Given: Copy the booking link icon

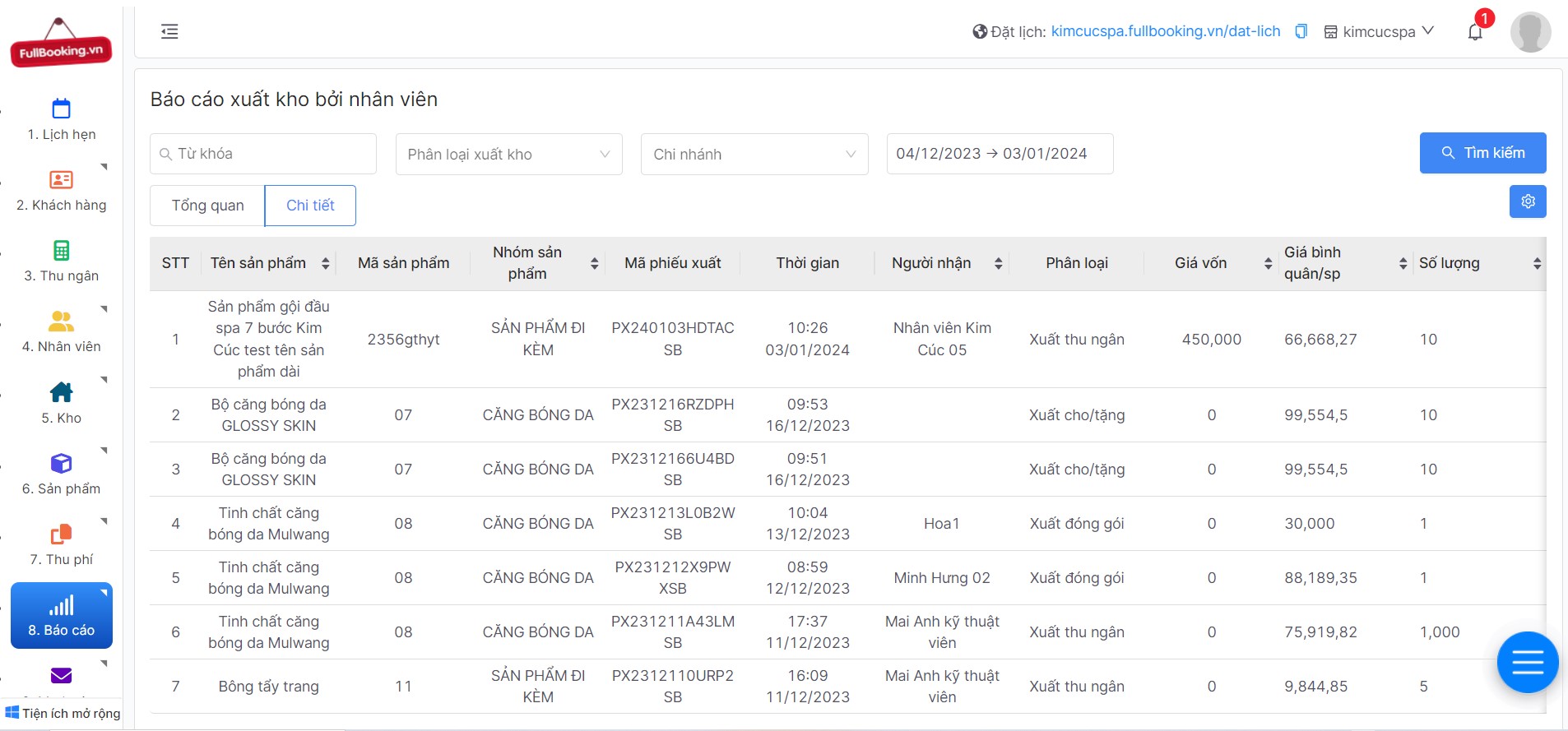Looking at the screenshot, I should (1301, 31).
